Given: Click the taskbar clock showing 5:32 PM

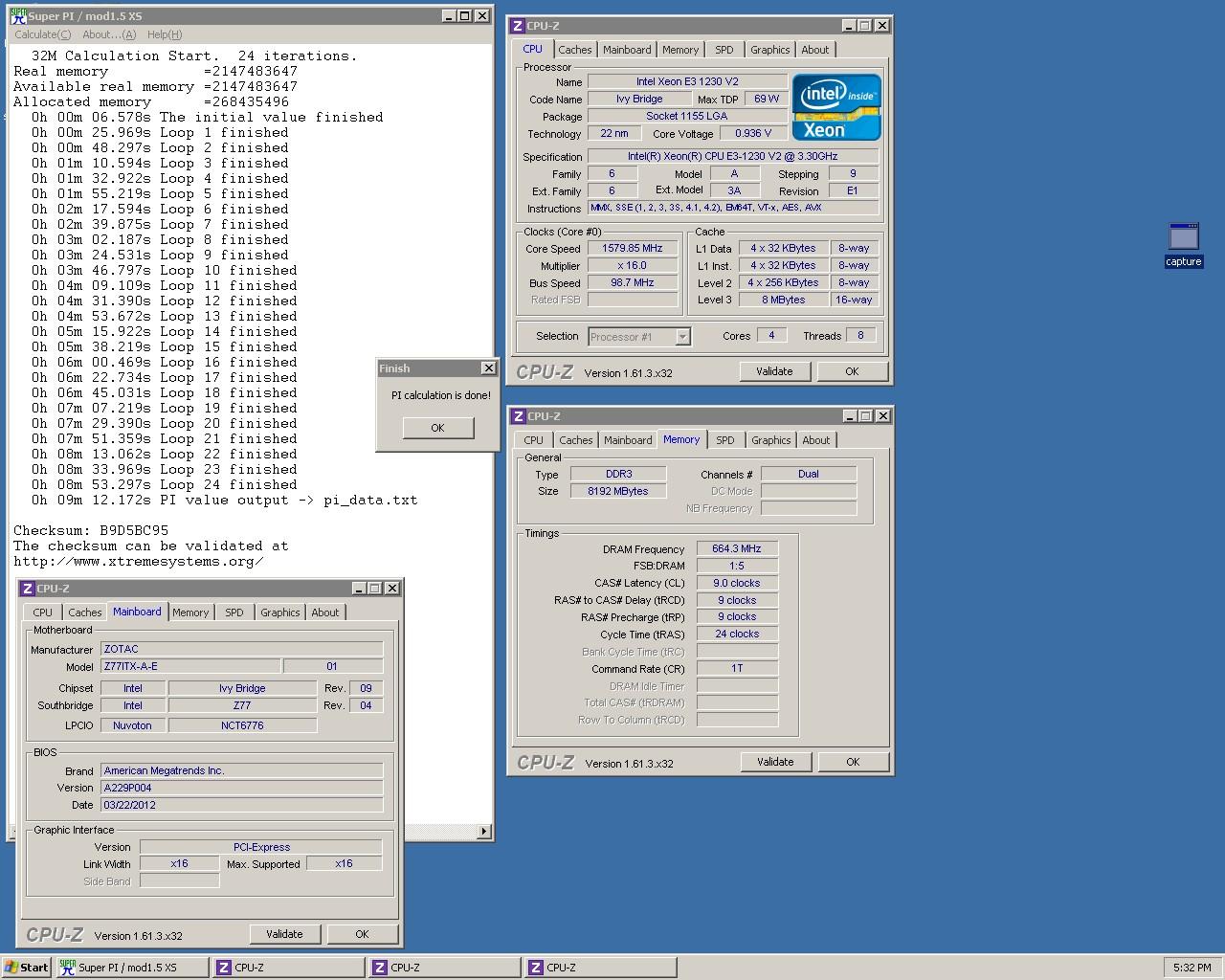Looking at the screenshot, I should 1192,968.
